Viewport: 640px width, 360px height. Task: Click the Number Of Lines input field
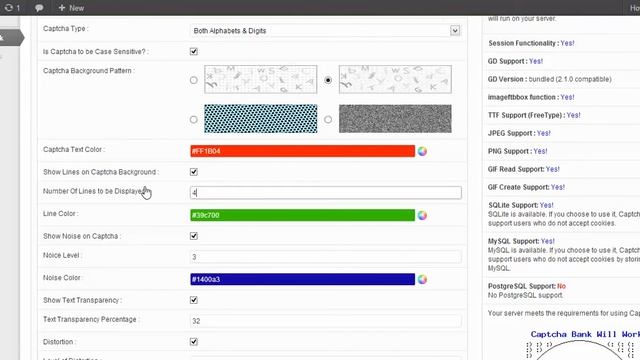326,193
